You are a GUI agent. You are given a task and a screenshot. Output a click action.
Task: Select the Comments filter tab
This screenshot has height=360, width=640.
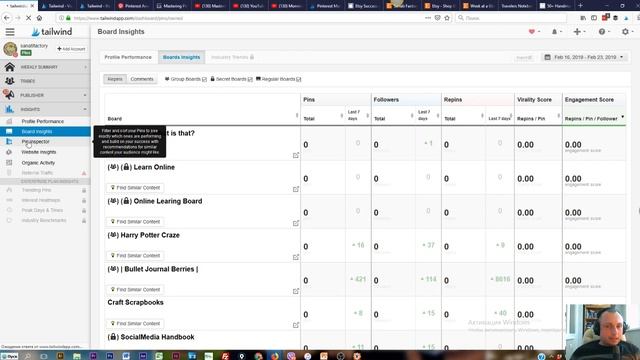[142, 79]
